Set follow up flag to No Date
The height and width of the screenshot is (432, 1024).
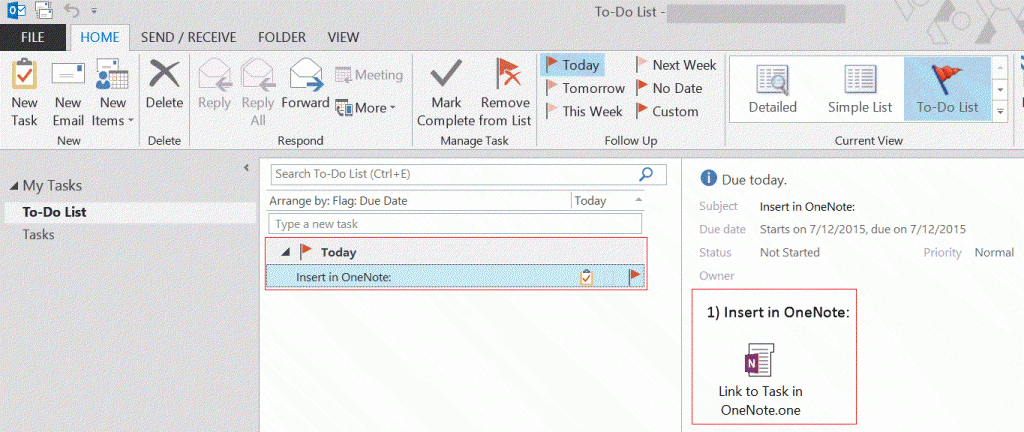tap(669, 88)
